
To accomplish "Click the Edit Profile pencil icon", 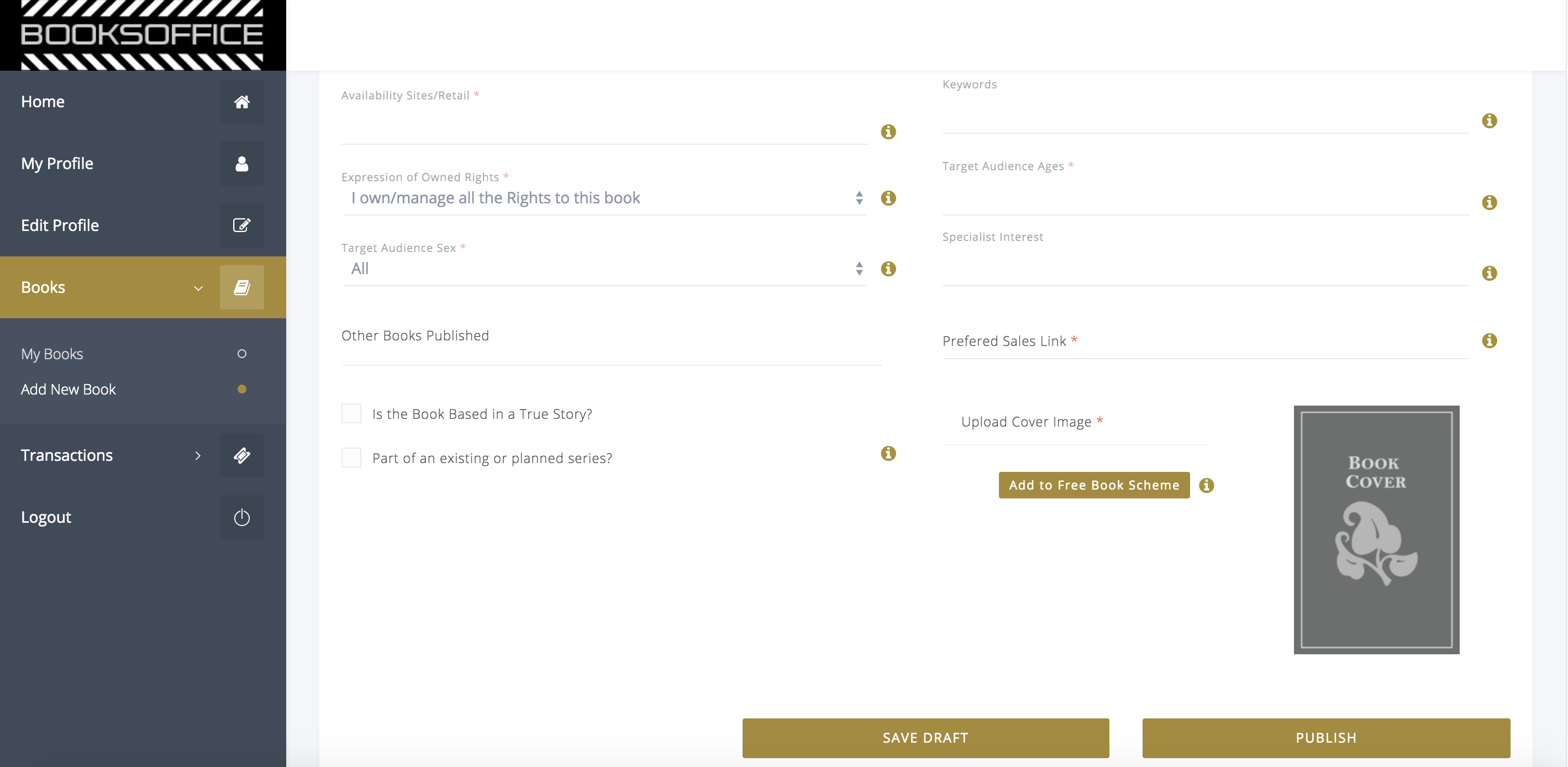I will click(241, 225).
